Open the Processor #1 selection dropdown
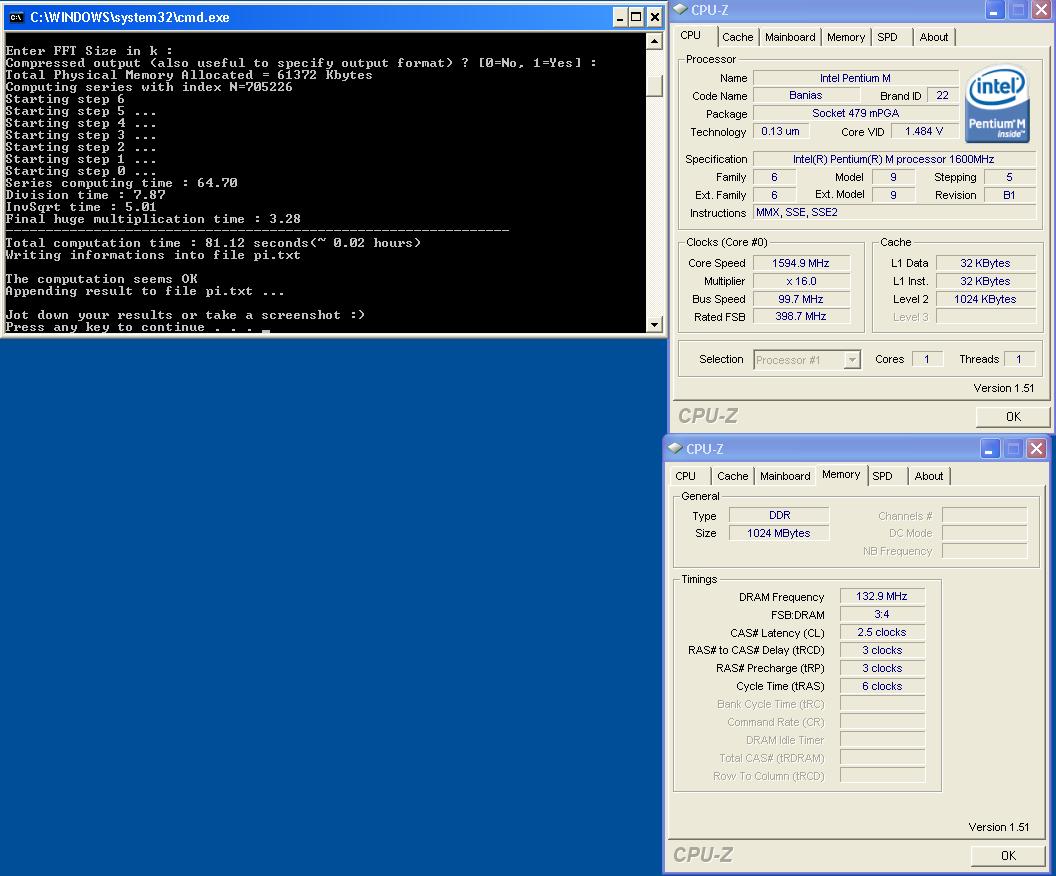Screen dimensions: 1056x876 853,360
